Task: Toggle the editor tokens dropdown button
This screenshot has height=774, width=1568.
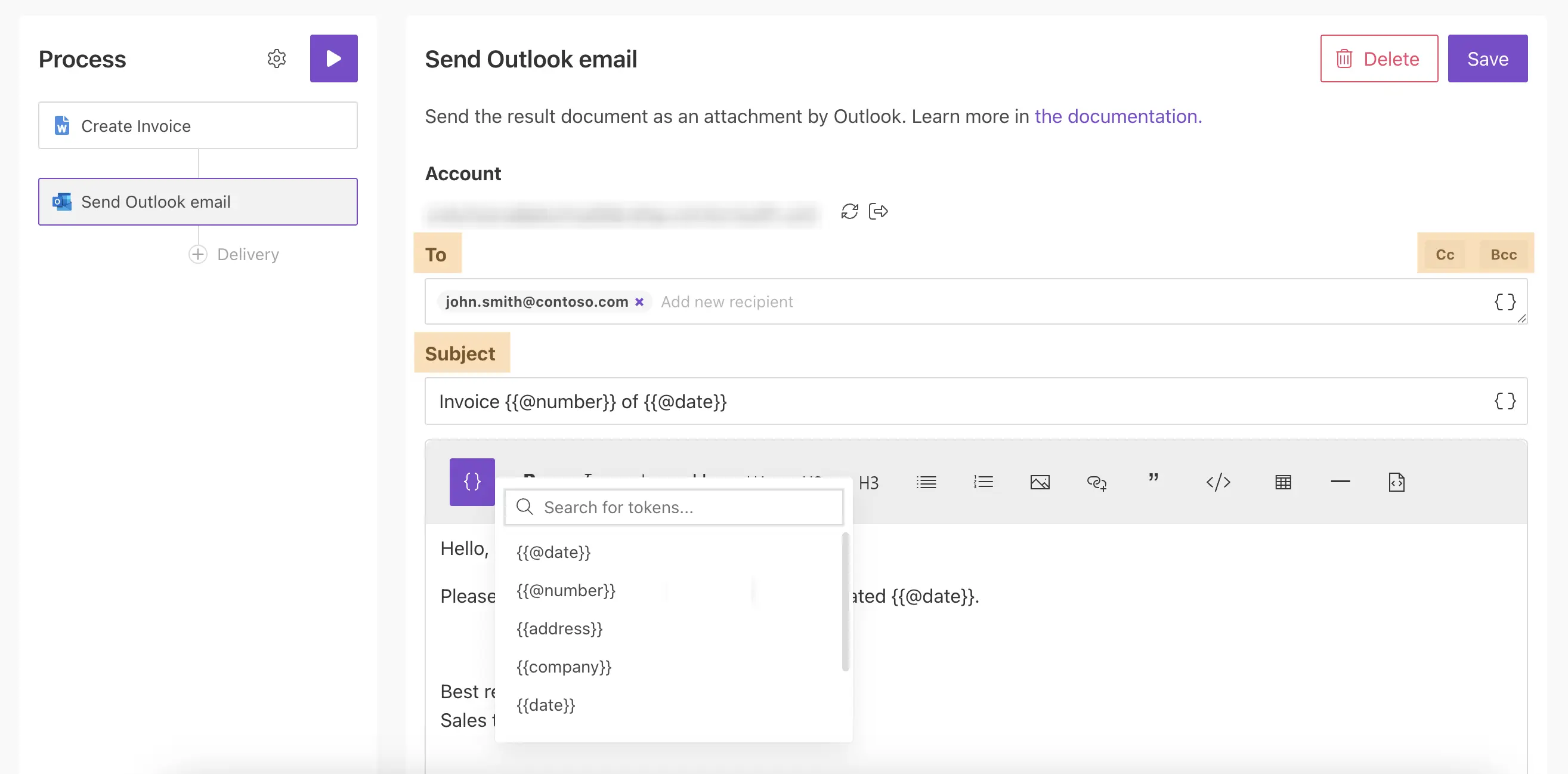Action: tap(472, 482)
